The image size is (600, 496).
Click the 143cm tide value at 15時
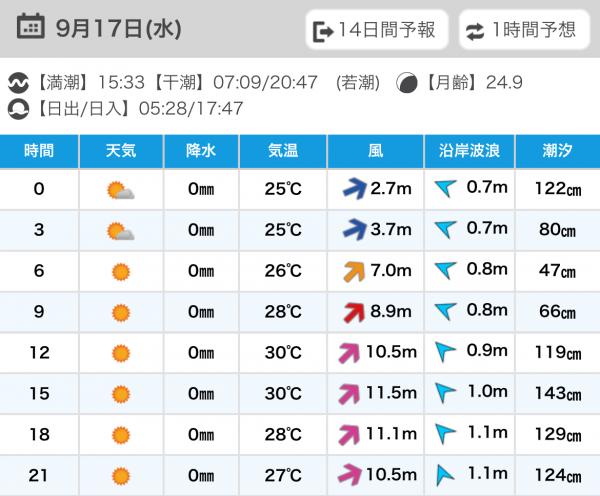pyautogui.click(x=558, y=393)
